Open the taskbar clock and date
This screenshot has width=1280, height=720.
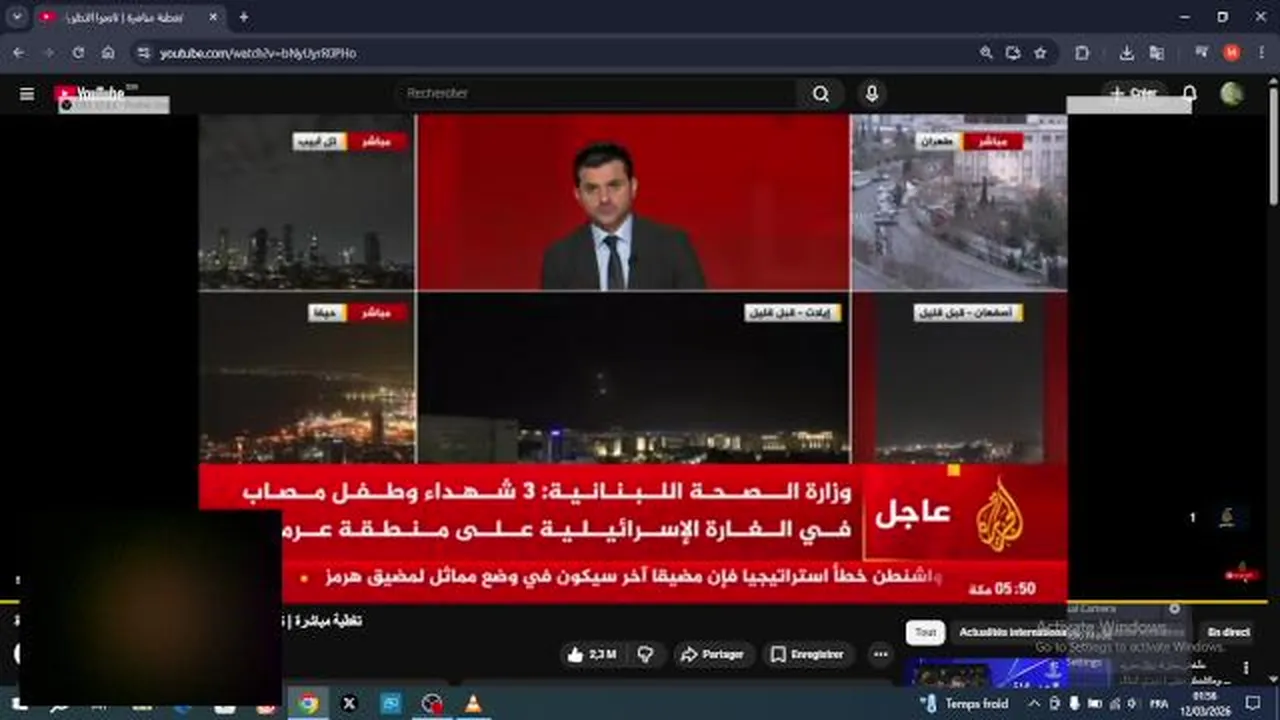[1205, 703]
